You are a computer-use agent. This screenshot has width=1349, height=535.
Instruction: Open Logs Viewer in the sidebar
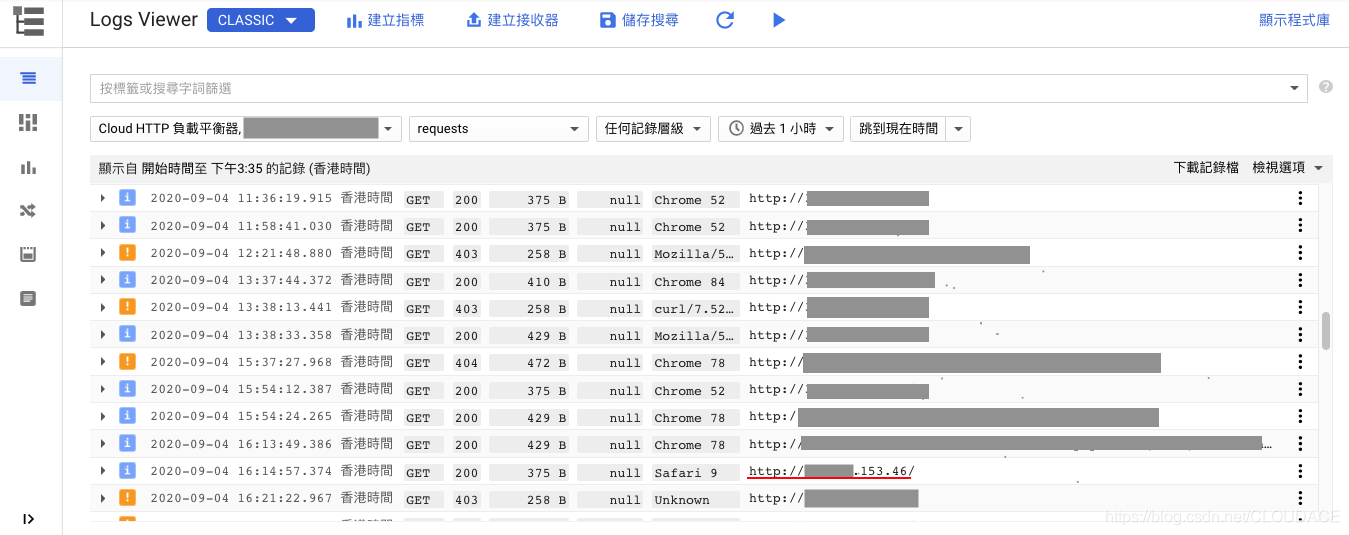pyautogui.click(x=28, y=78)
